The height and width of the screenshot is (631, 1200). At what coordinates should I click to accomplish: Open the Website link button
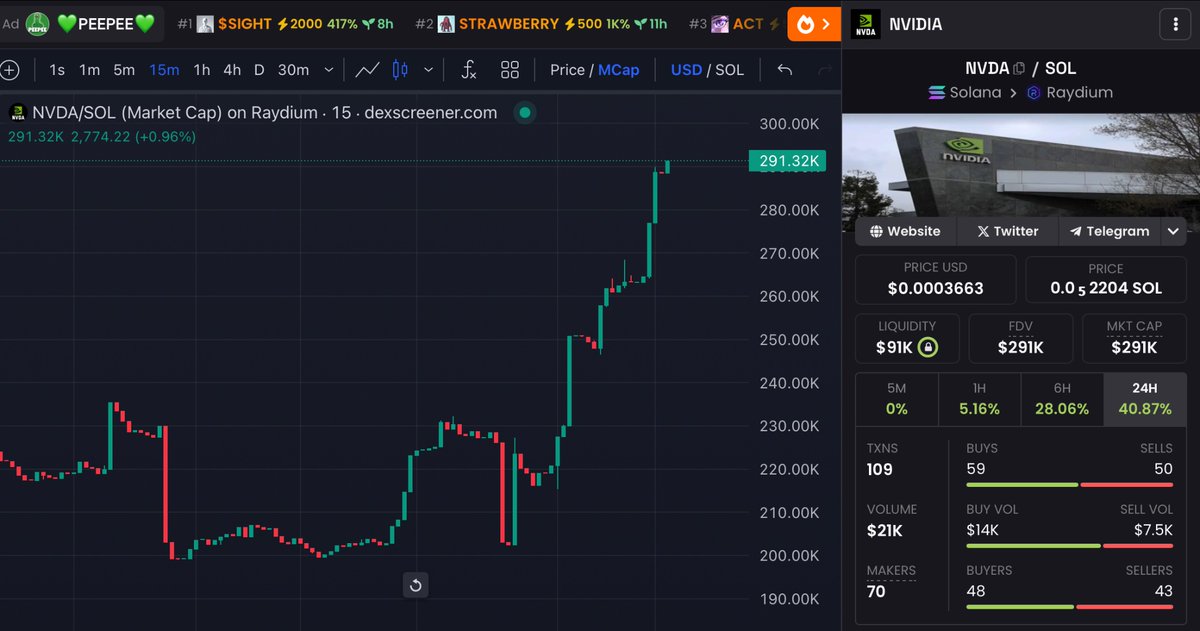tap(905, 231)
